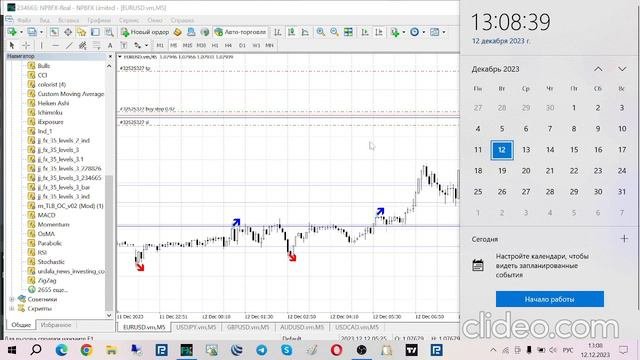The image size is (640, 360).
Task: Toggle the Navigator panel via star-folder icon
Action: [x=82, y=32]
